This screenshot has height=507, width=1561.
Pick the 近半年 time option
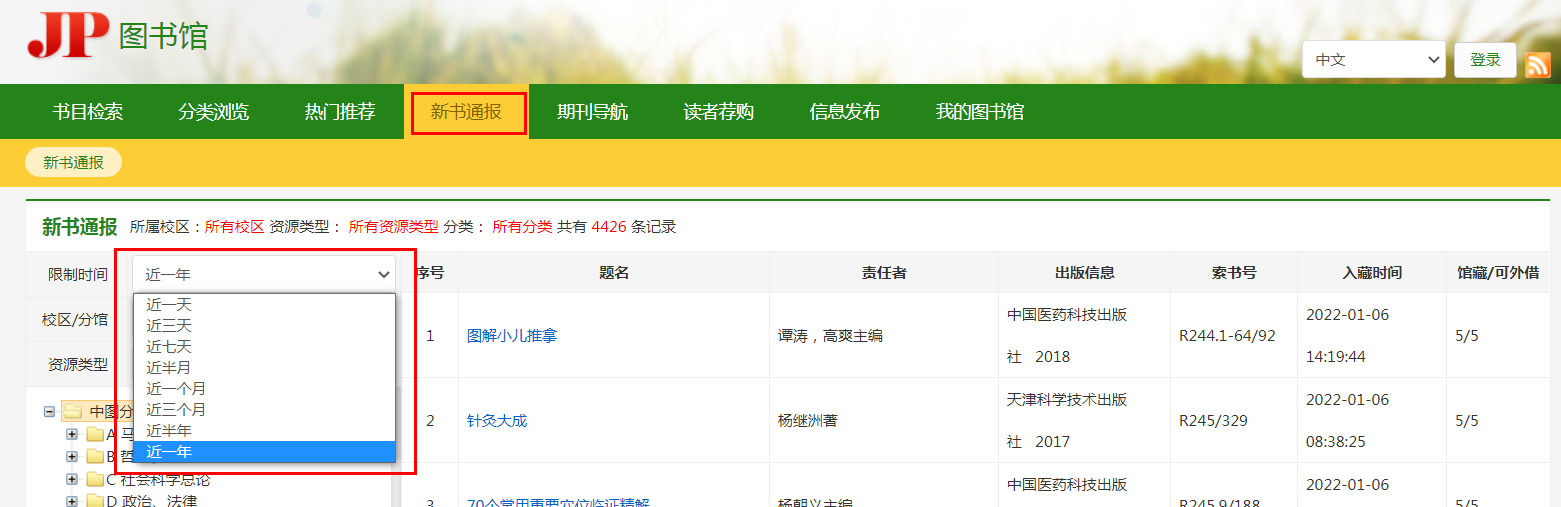(169, 430)
